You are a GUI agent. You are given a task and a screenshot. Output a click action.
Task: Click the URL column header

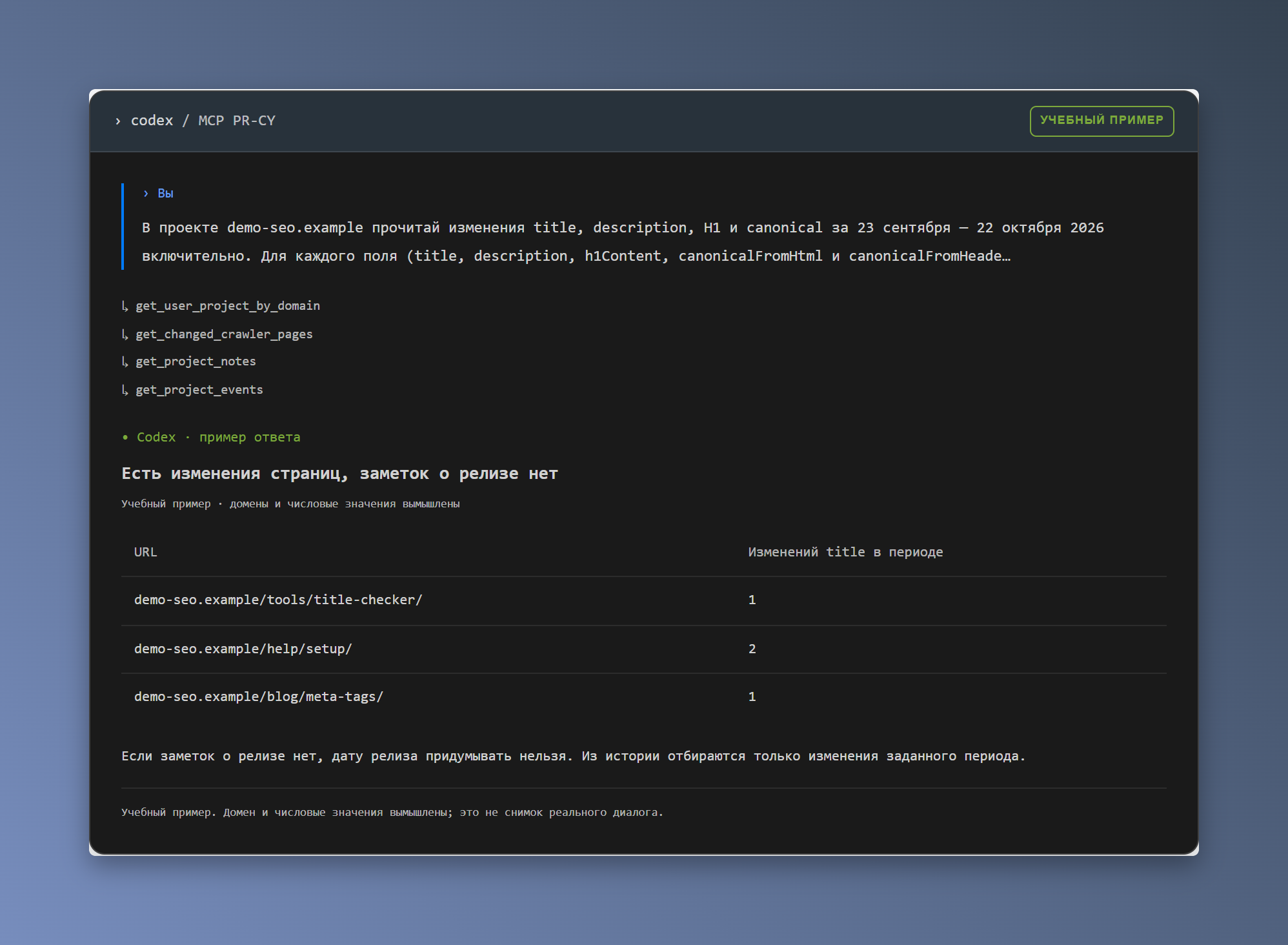coord(145,552)
